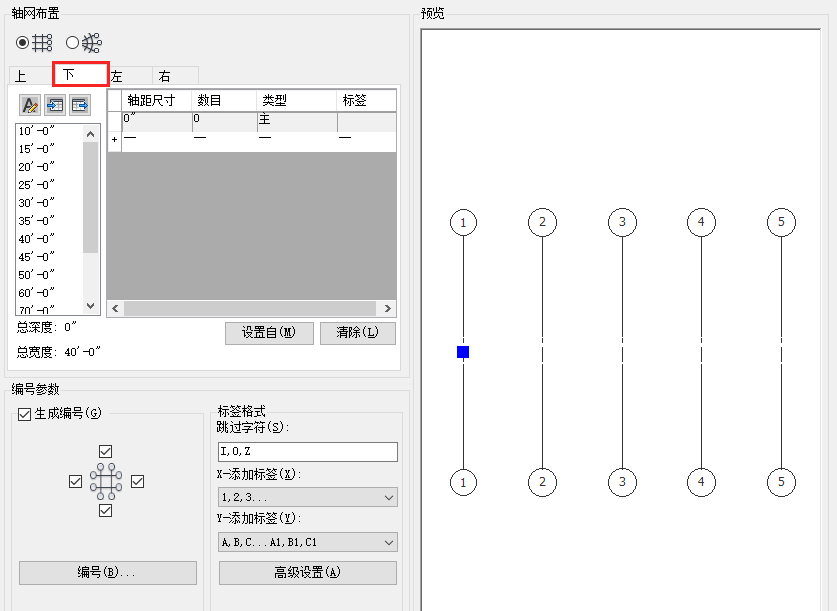Screen dimensions: 837x611
Task: Toggle the right bubble numbering checkbox
Action: tap(138, 481)
